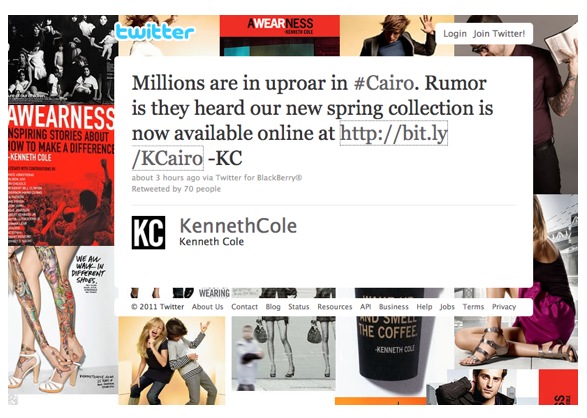Open the KennethCole username link
The height and width of the screenshot is (418, 587).
click(238, 226)
